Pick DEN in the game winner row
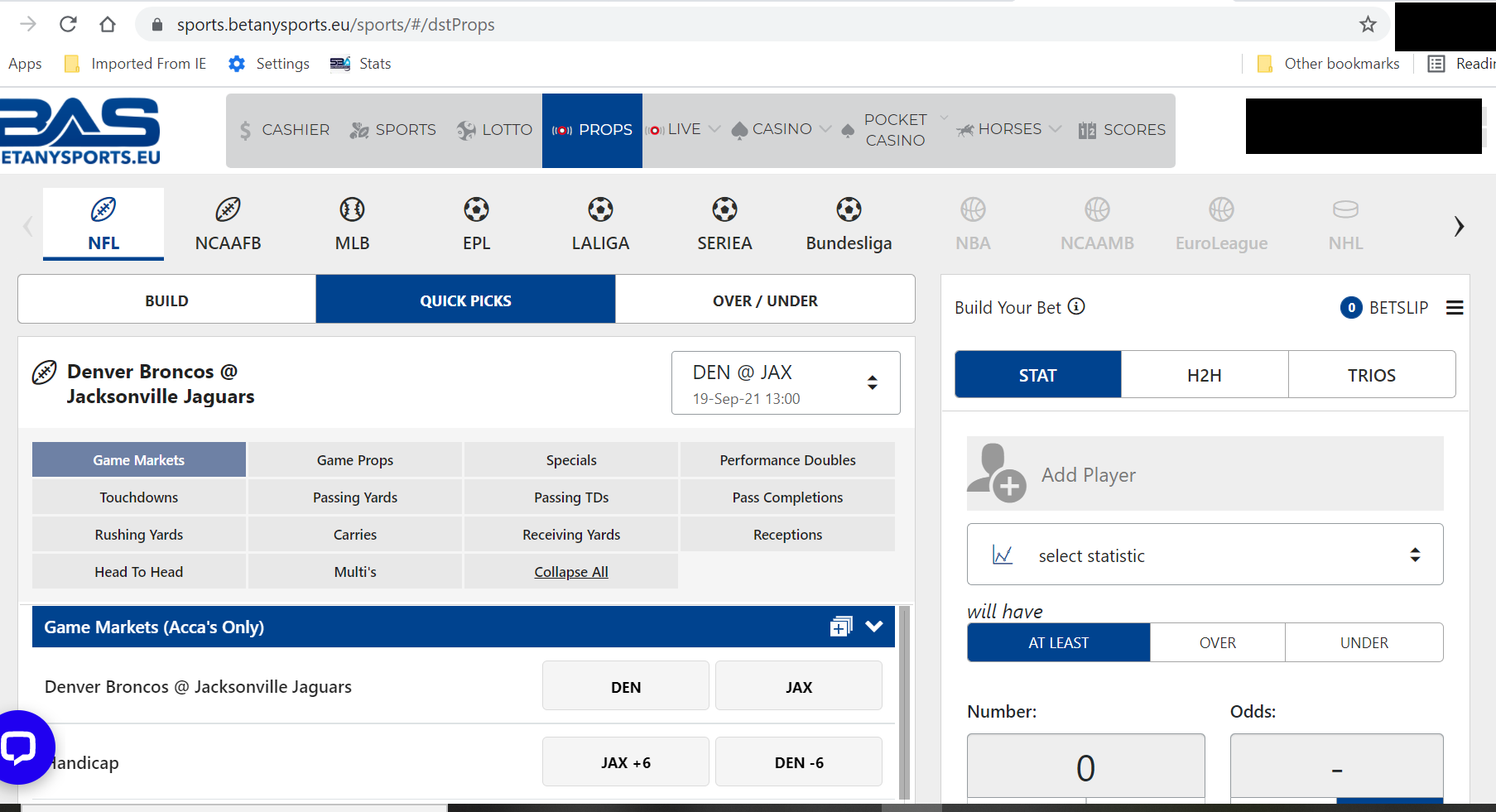The image size is (1496, 812). pyautogui.click(x=626, y=686)
